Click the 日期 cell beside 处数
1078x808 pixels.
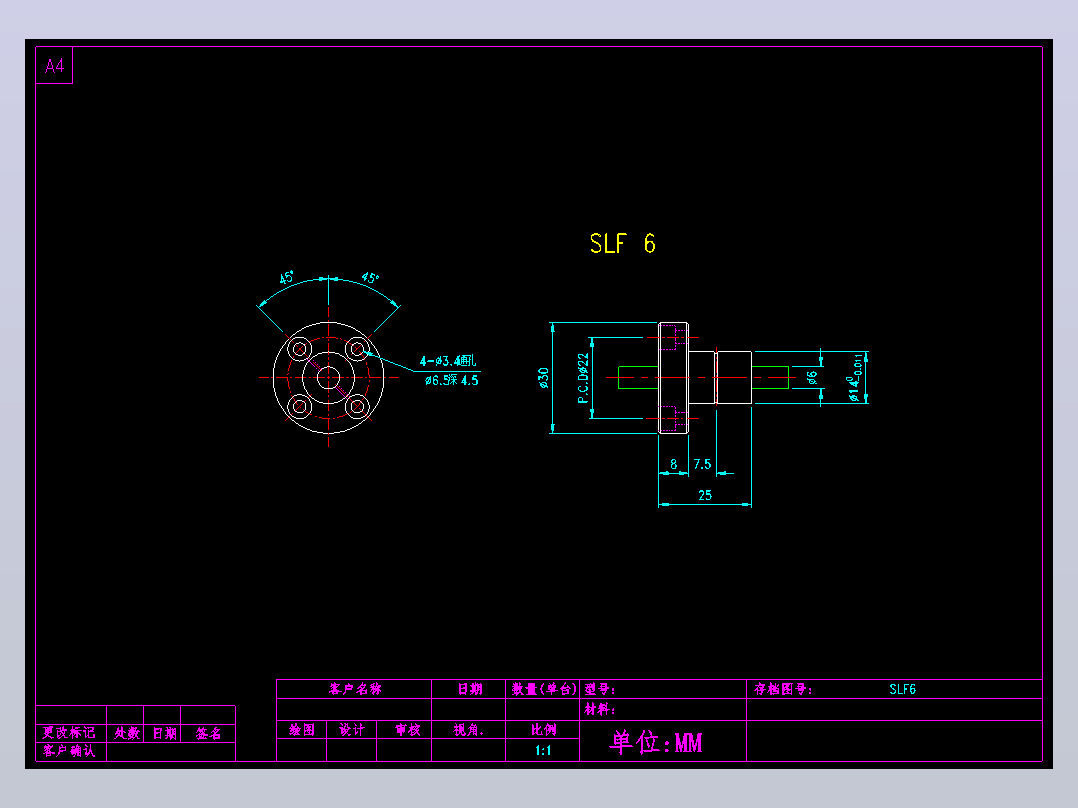click(164, 734)
